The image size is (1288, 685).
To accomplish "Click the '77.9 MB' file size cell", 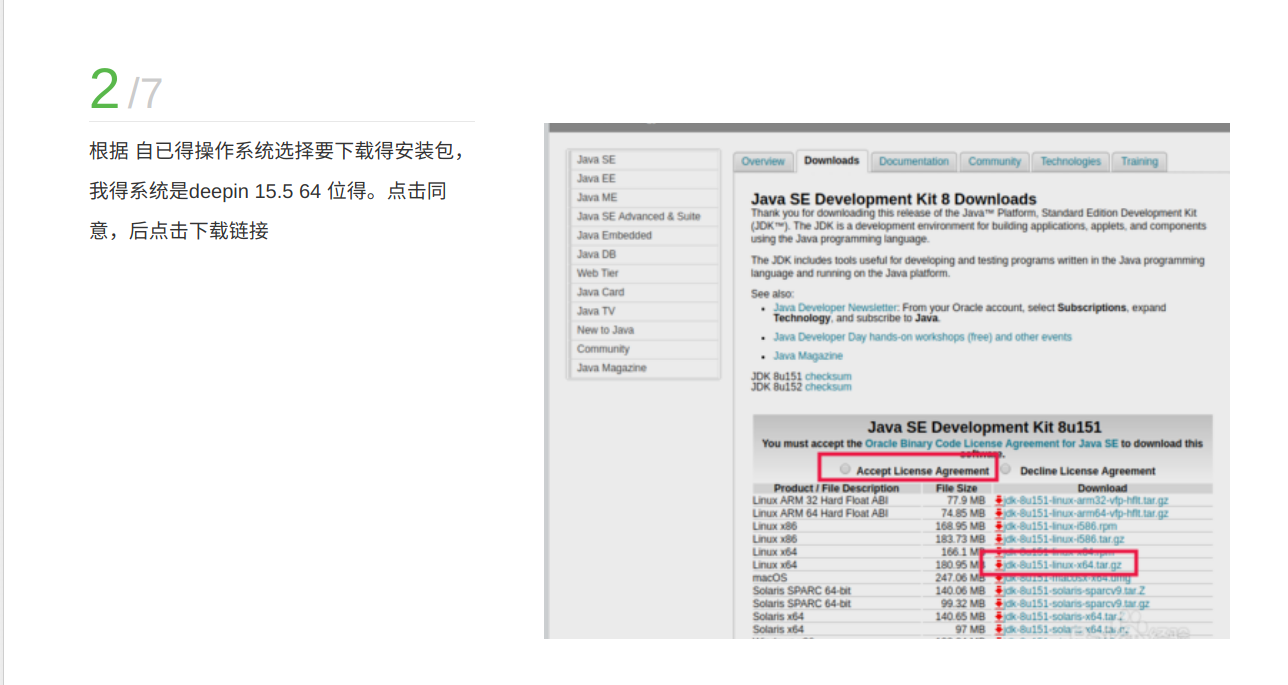I will pyautogui.click(x=966, y=501).
